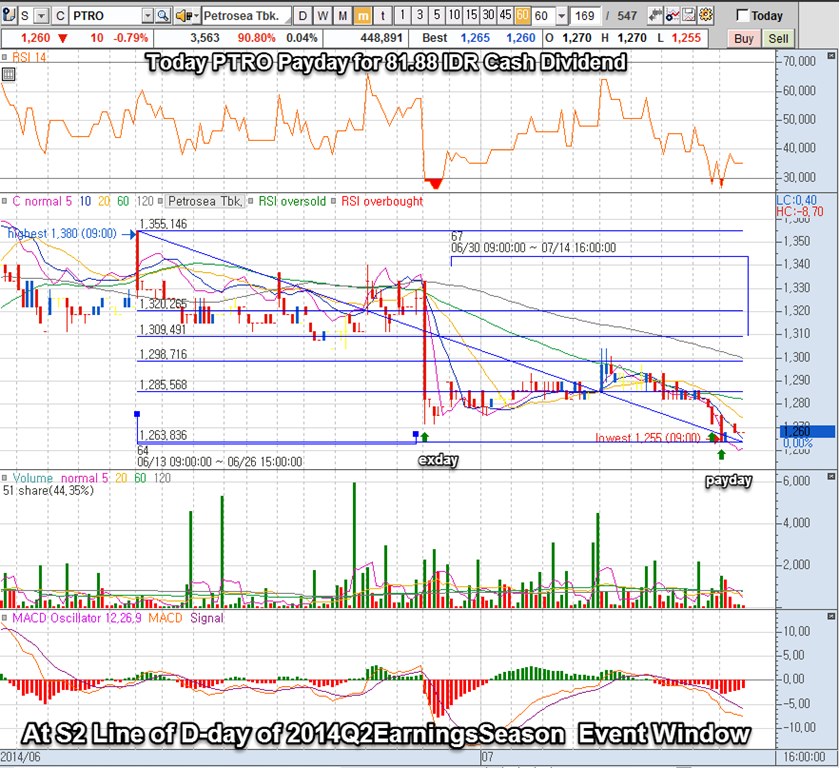The height and width of the screenshot is (768, 839).
Task: Click the RSI oversold legend label
Action: point(292,201)
